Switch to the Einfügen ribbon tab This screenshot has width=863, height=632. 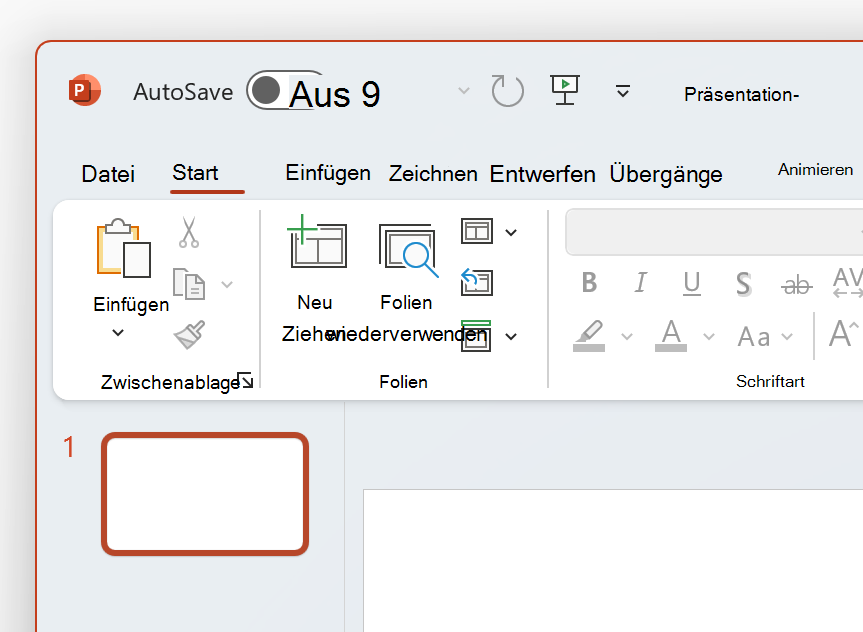[327, 173]
